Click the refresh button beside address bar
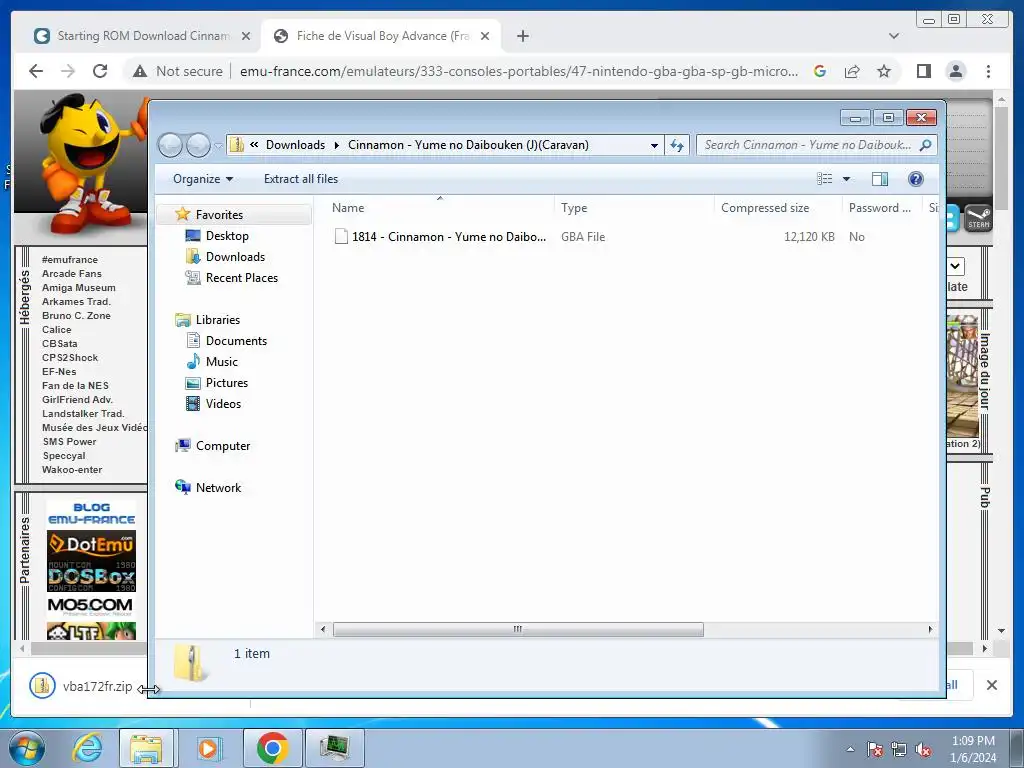 coord(677,145)
